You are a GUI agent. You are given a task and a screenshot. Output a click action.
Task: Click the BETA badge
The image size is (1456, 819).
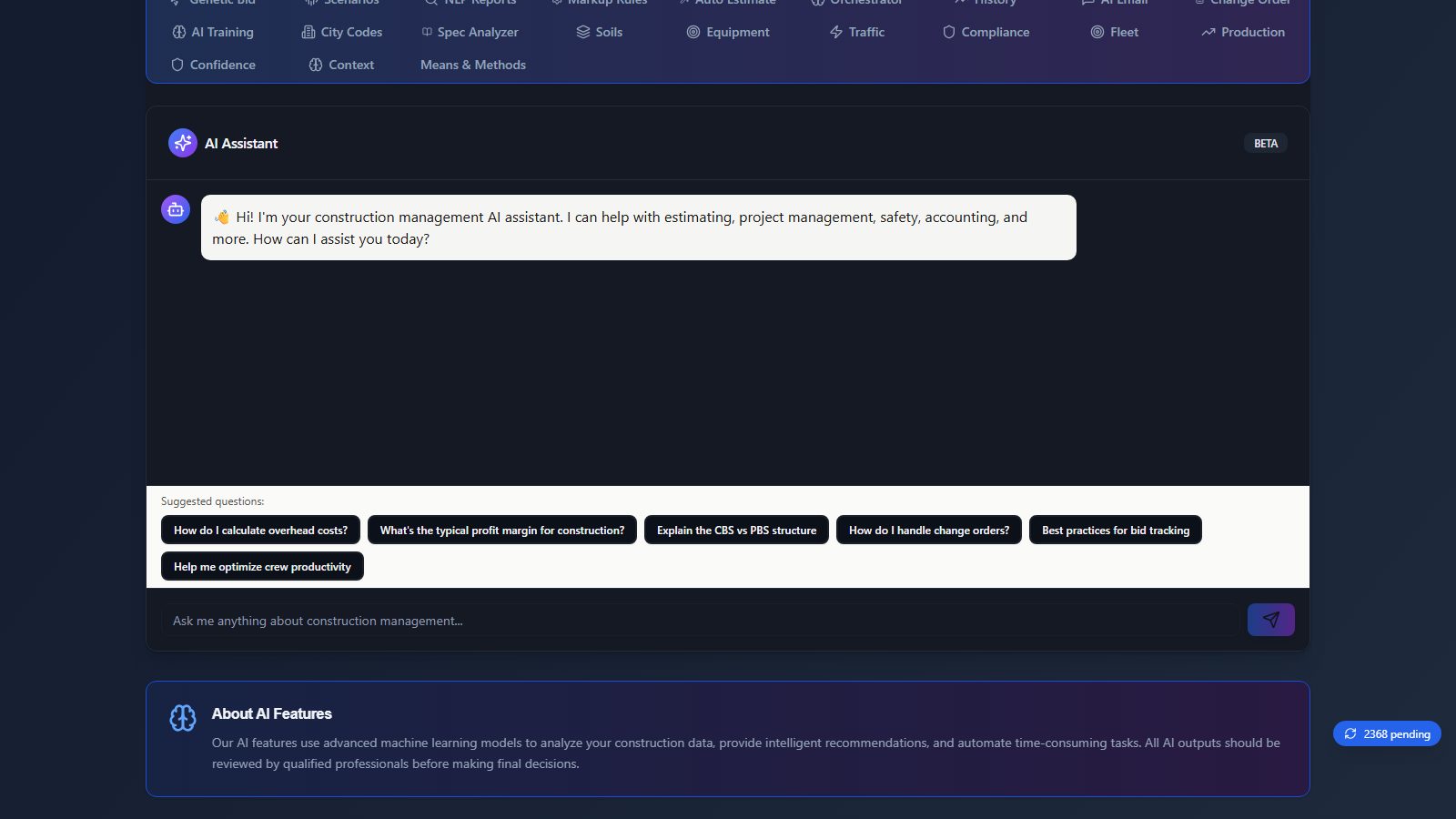[x=1266, y=143]
